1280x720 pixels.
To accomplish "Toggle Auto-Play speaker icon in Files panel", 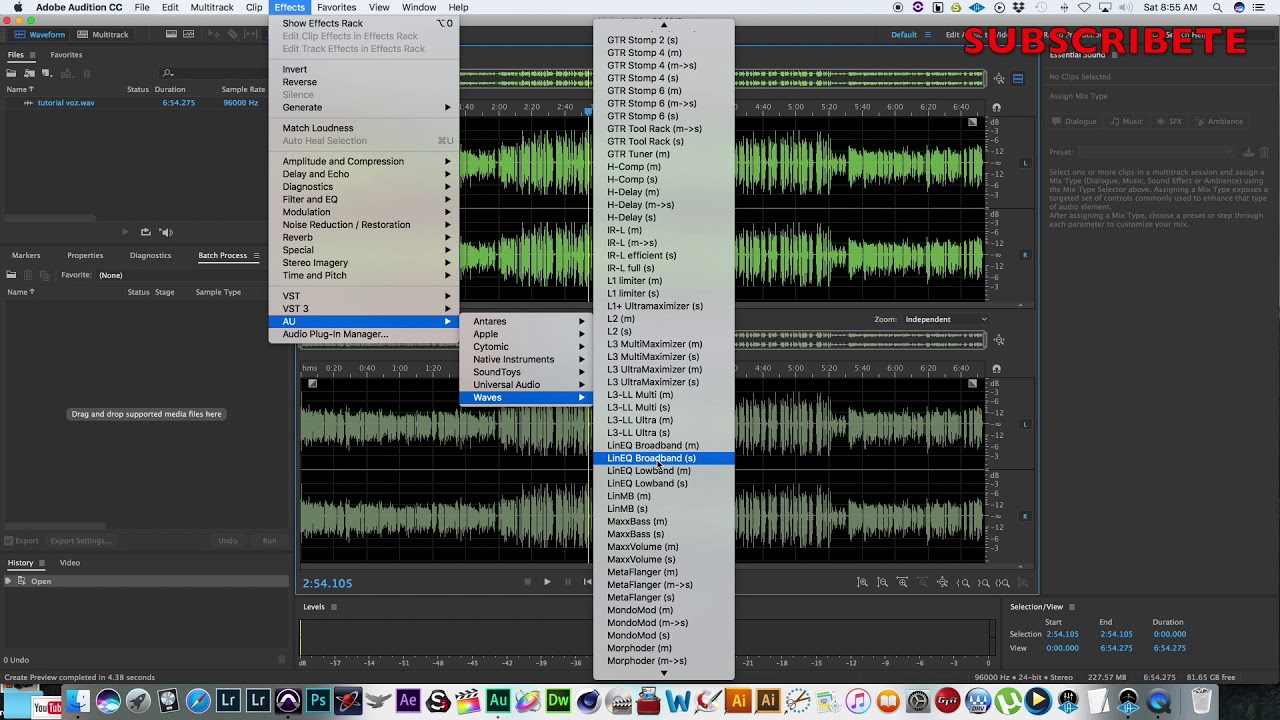I will point(166,232).
